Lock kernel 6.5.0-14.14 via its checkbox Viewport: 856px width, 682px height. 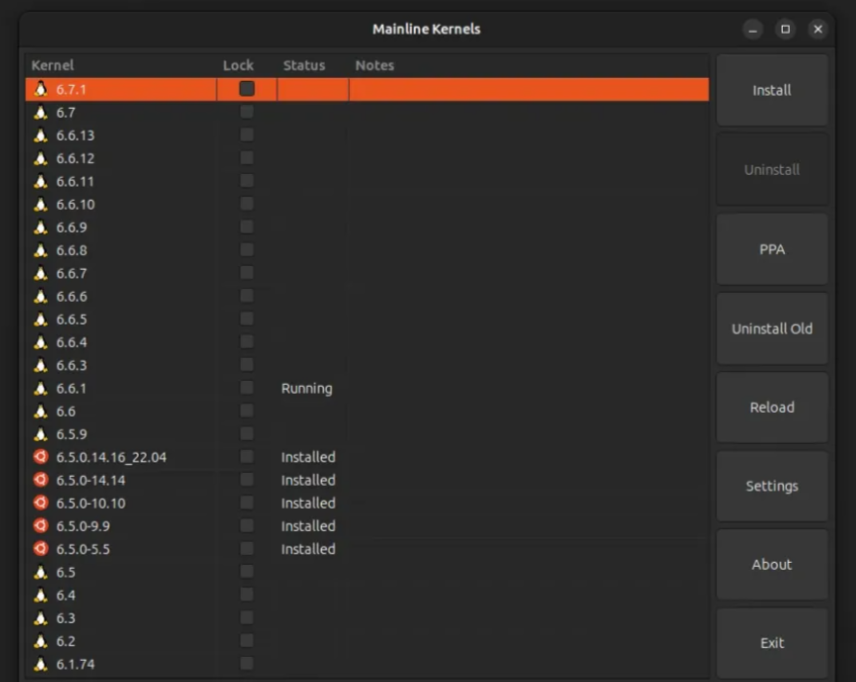[x=247, y=479]
